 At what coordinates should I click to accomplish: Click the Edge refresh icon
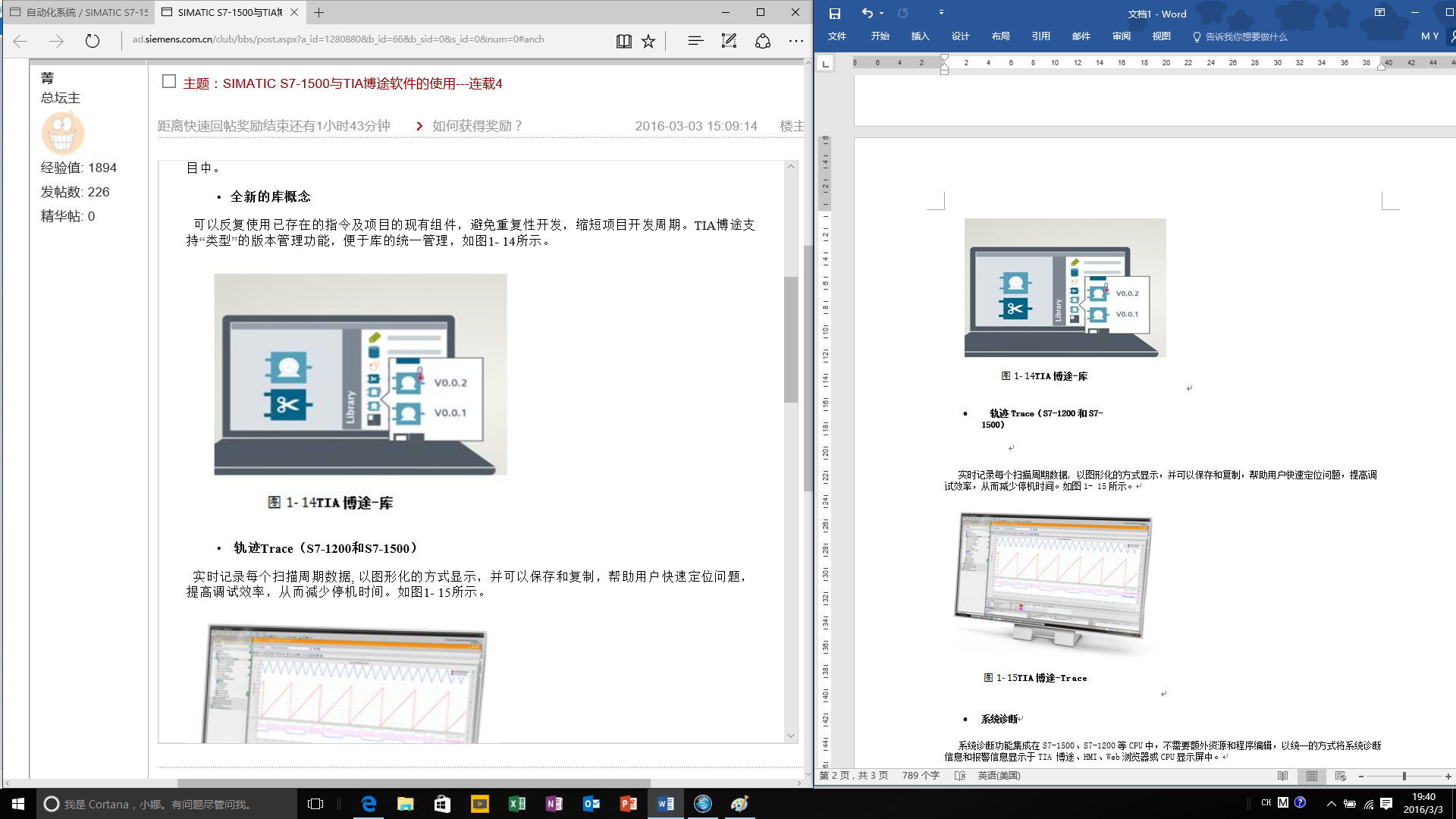pos(93,41)
